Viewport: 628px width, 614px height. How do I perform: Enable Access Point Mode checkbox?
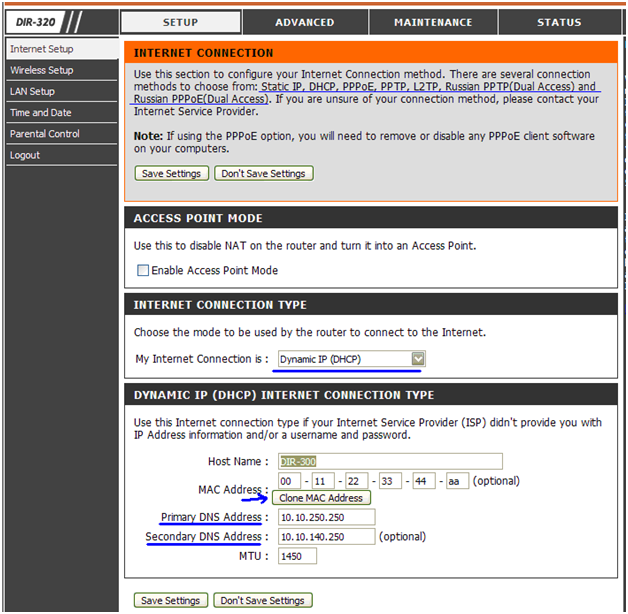[x=143, y=270]
